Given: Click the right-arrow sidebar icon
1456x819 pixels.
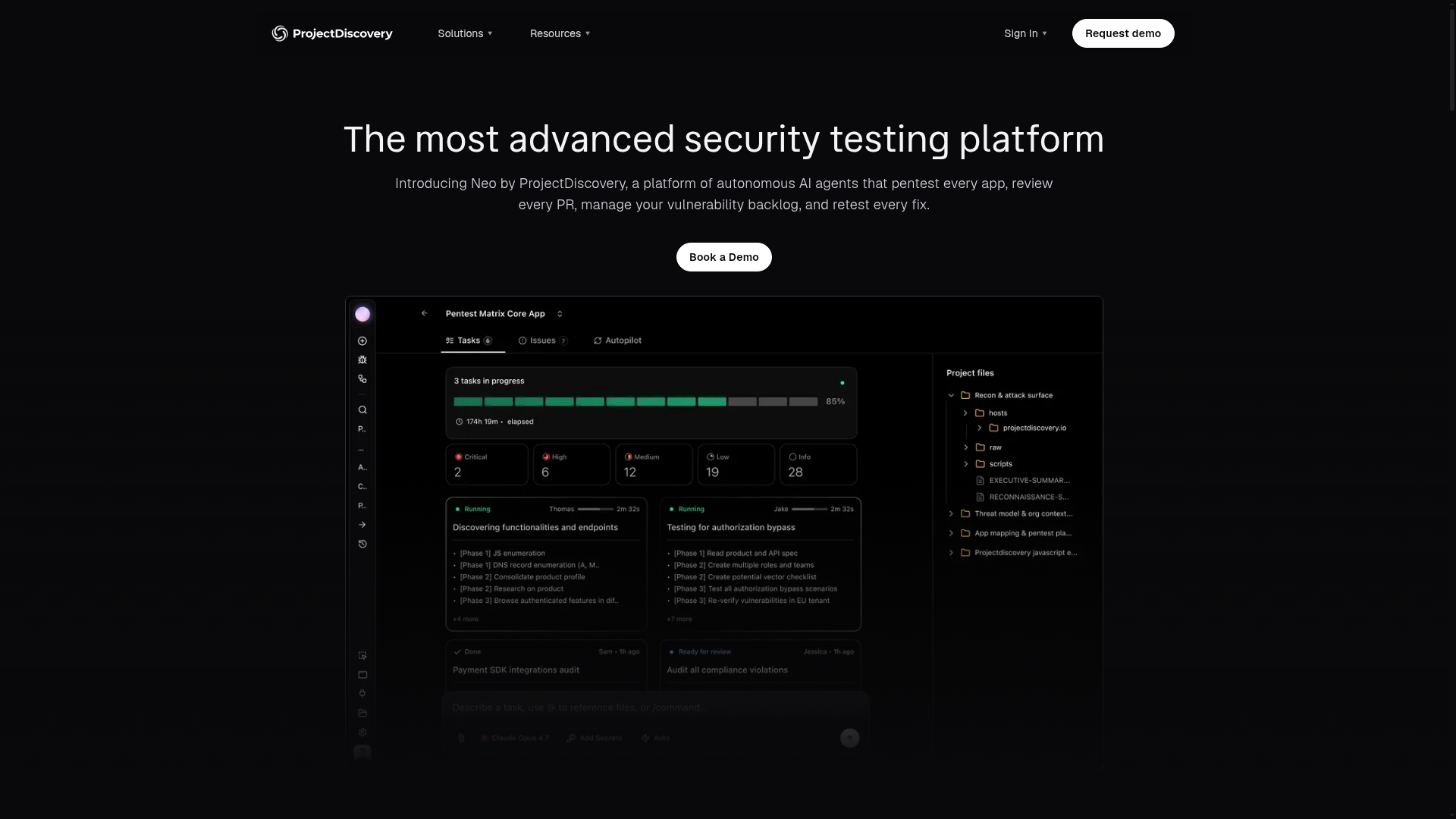Looking at the screenshot, I should (362, 525).
